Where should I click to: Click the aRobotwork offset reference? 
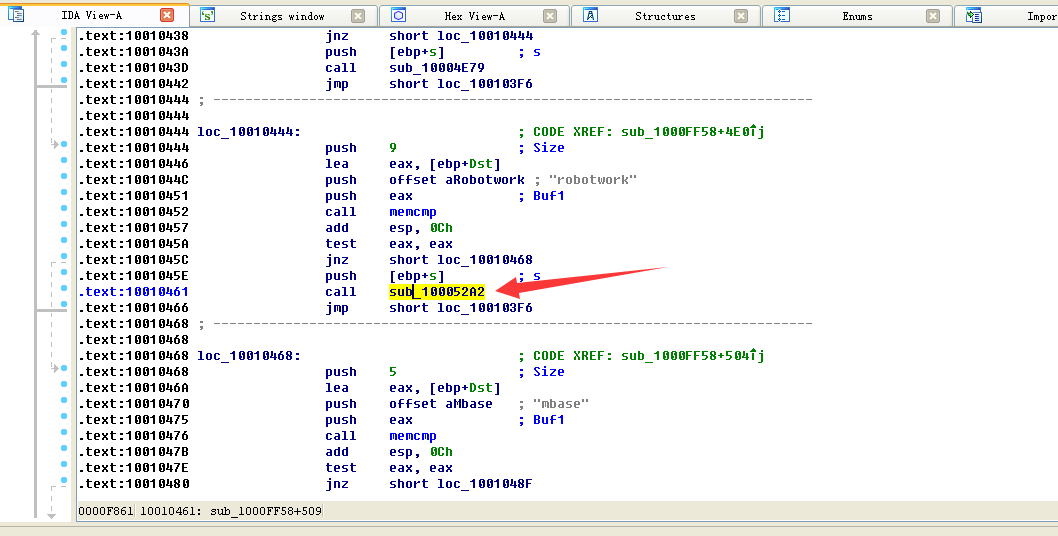[x=484, y=180]
